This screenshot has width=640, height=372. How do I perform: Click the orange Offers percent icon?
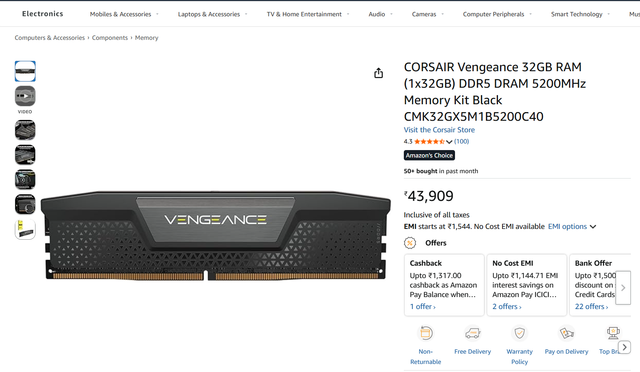[x=410, y=243]
